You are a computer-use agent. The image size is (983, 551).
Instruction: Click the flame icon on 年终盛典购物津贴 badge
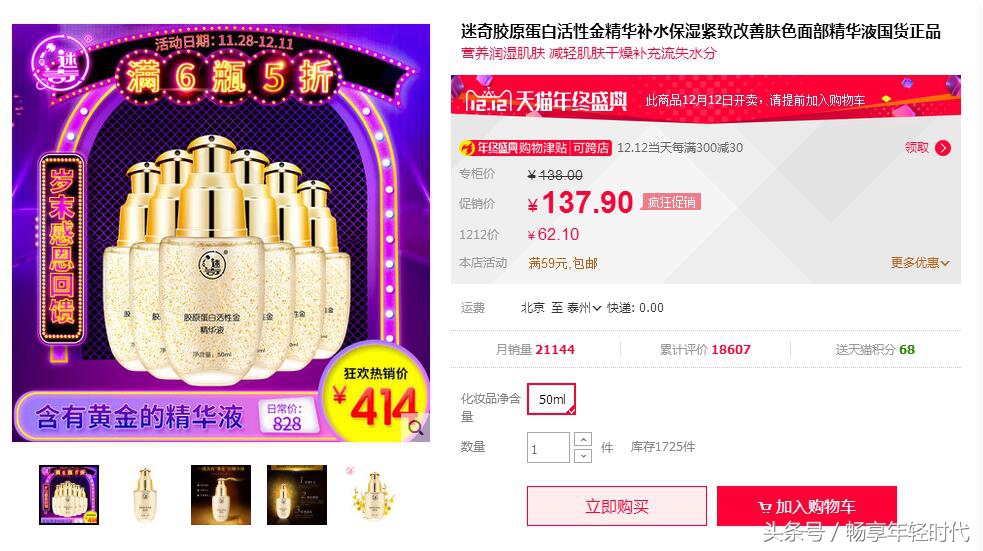tap(467, 148)
